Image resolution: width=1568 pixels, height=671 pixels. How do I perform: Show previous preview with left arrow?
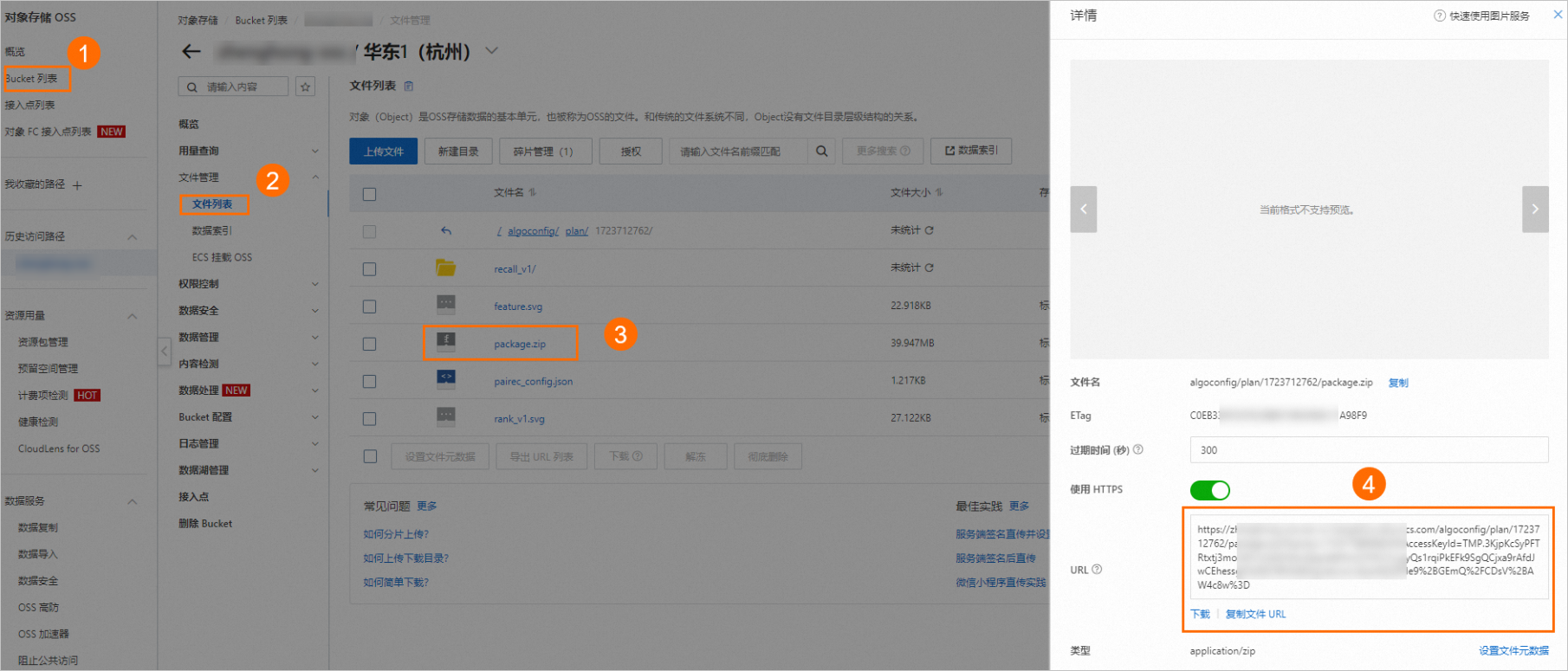pyautogui.click(x=1084, y=210)
